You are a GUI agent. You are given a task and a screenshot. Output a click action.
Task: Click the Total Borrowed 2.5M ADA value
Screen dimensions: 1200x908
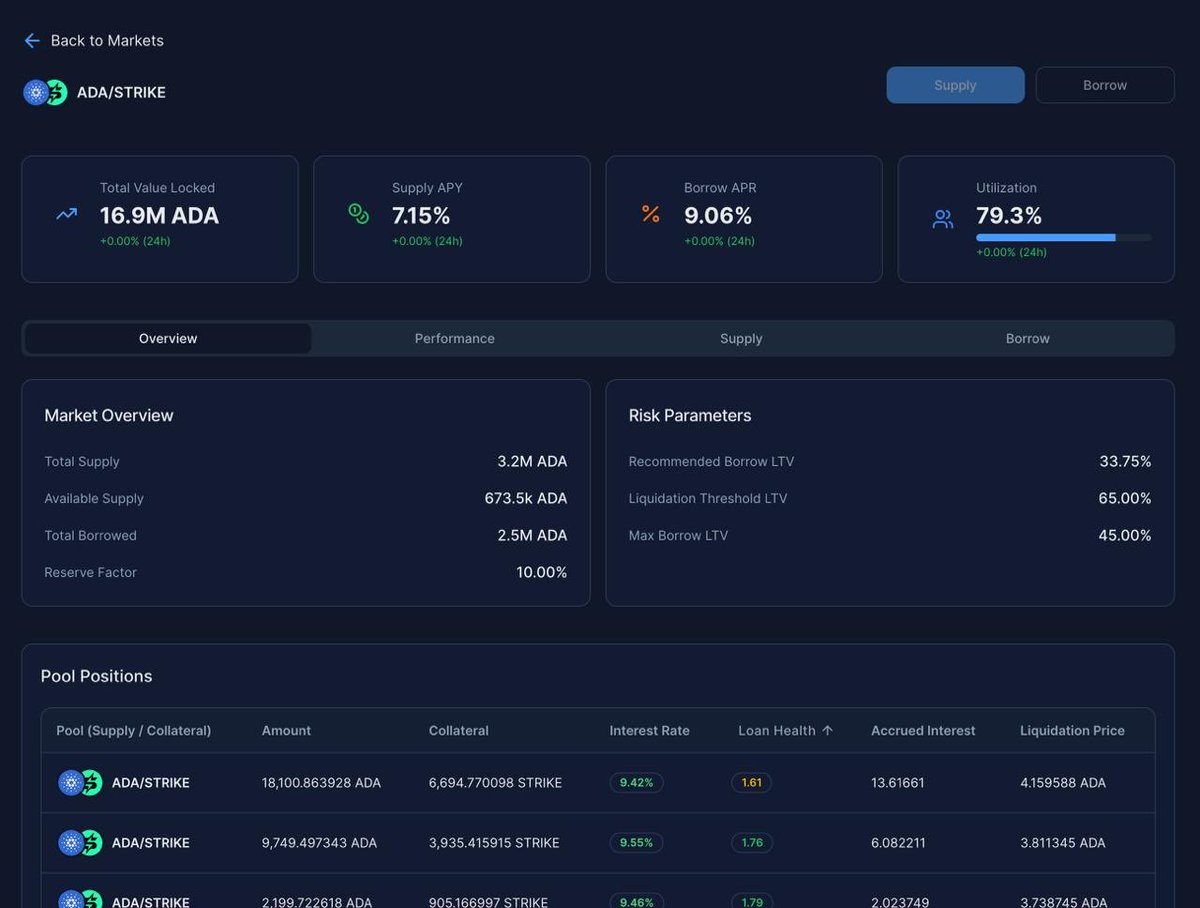[x=532, y=536]
